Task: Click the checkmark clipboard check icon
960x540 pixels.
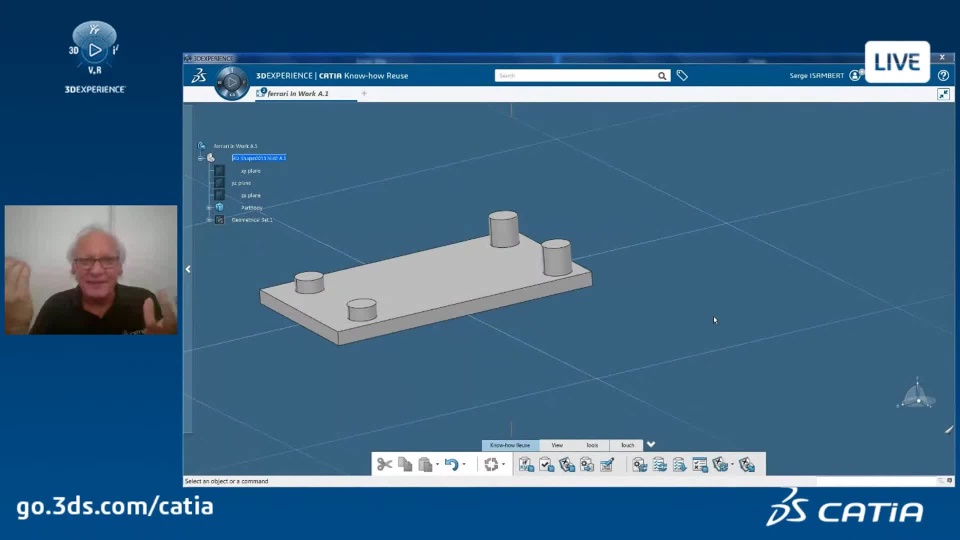Action: coord(546,465)
